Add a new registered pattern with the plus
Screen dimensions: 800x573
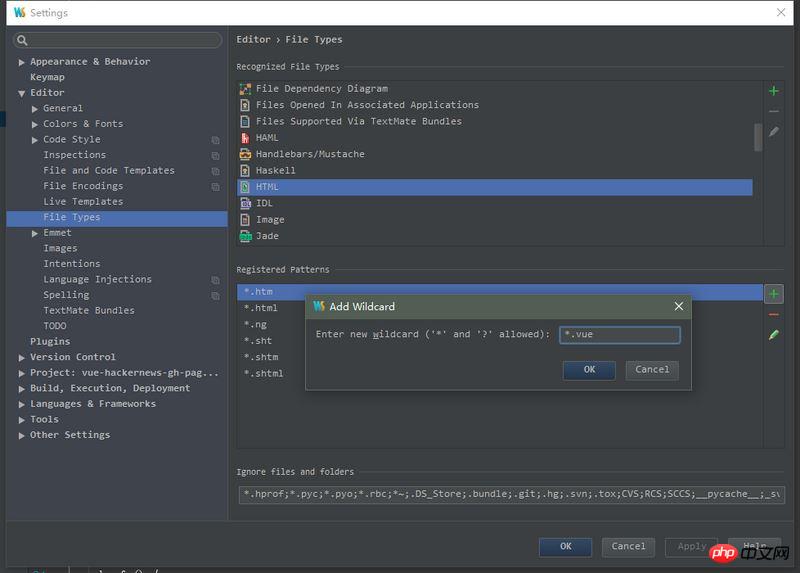click(x=773, y=294)
